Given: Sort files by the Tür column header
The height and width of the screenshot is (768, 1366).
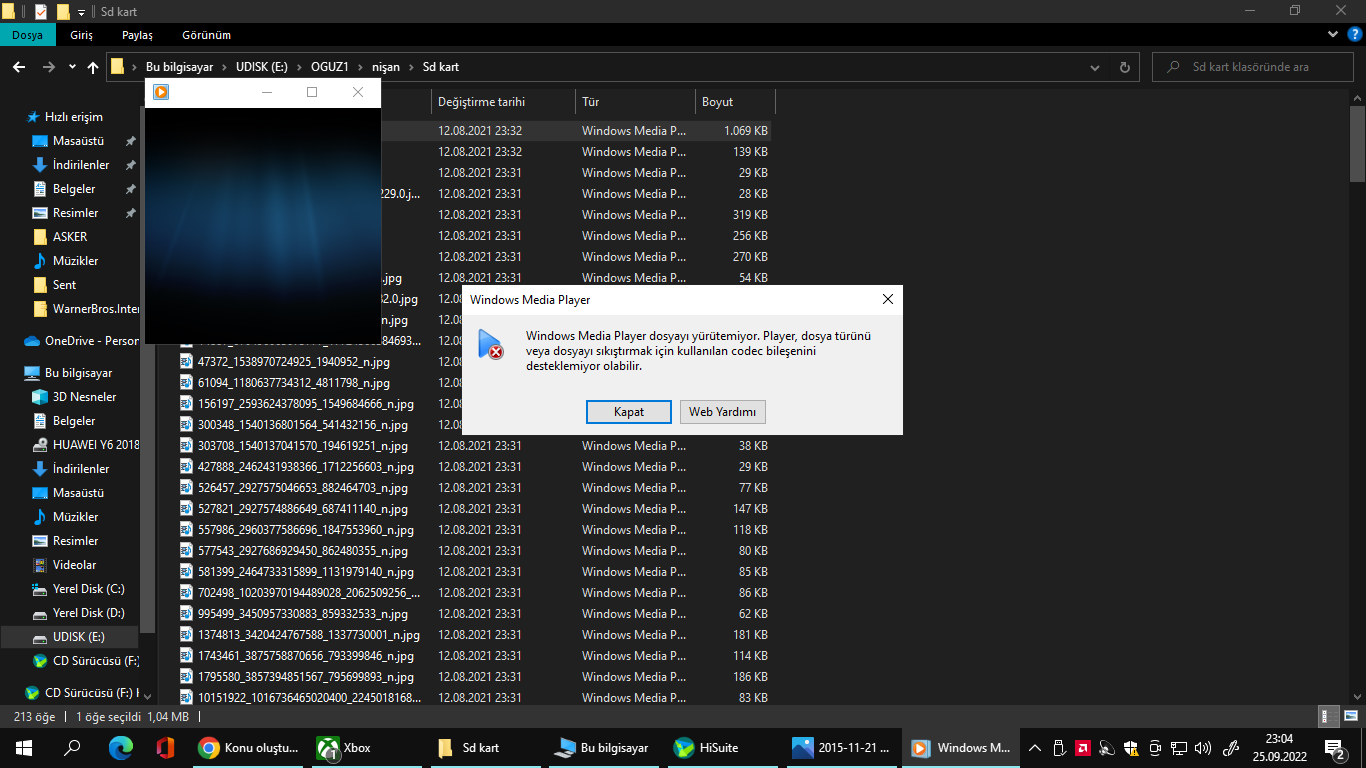Looking at the screenshot, I should pyautogui.click(x=635, y=102).
